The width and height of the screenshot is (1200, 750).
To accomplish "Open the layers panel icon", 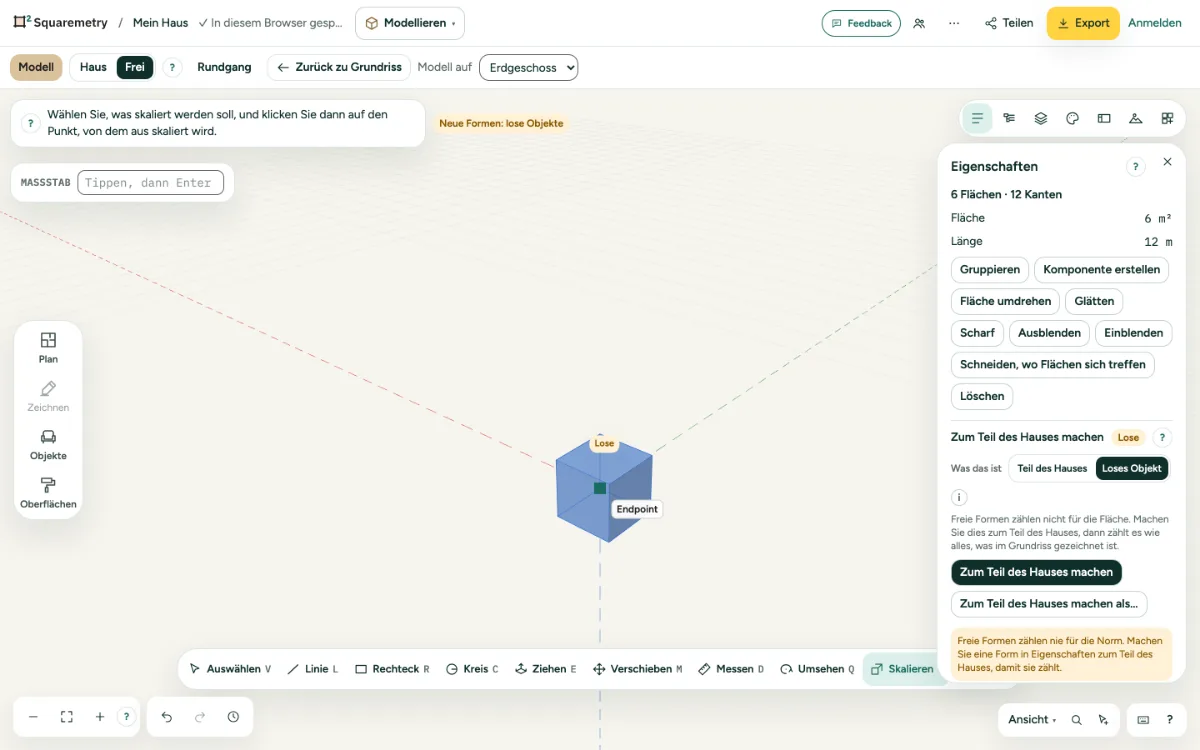I will coord(1041,118).
